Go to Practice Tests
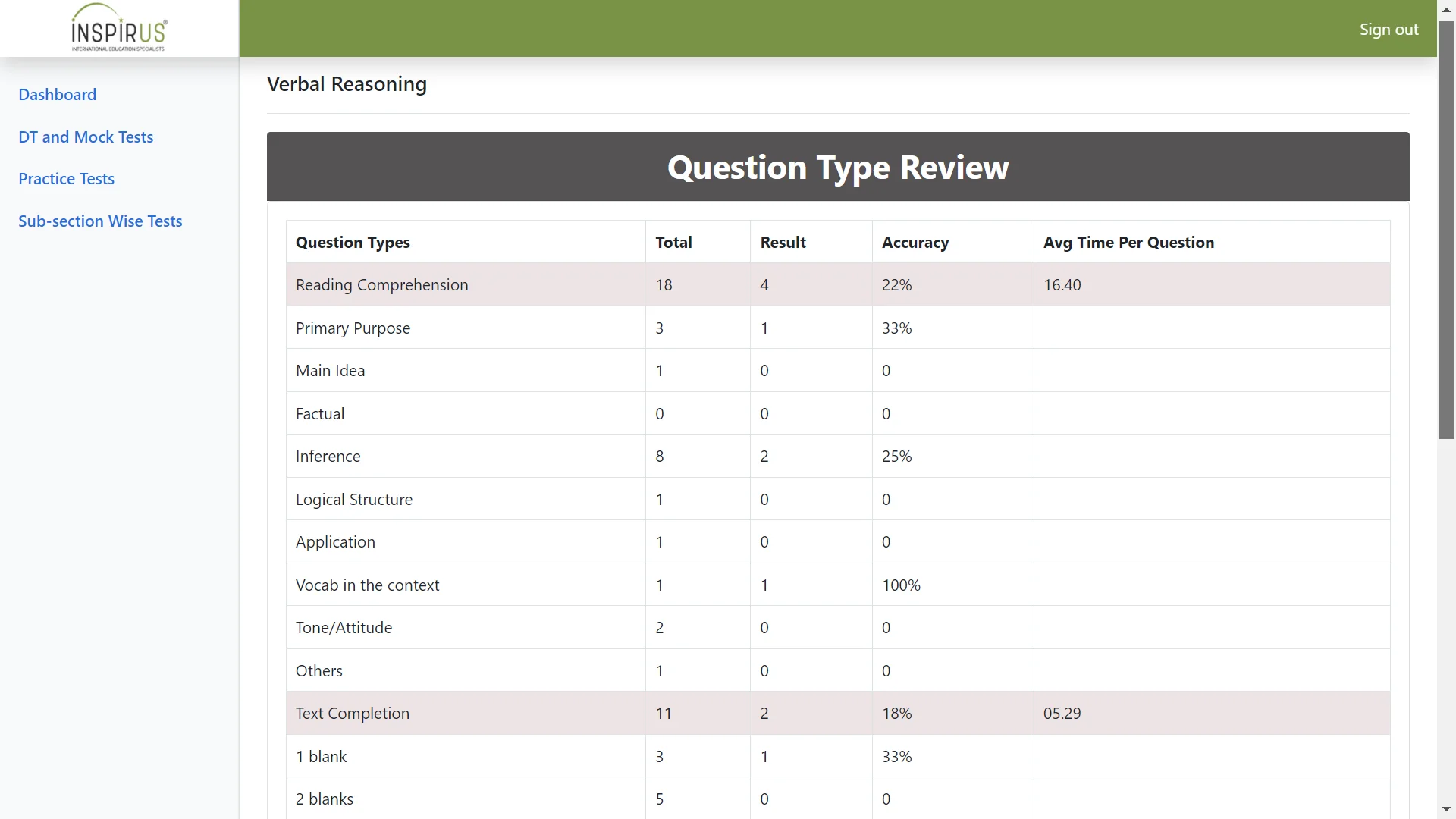Screen dimensions: 1456x819 click(x=66, y=179)
